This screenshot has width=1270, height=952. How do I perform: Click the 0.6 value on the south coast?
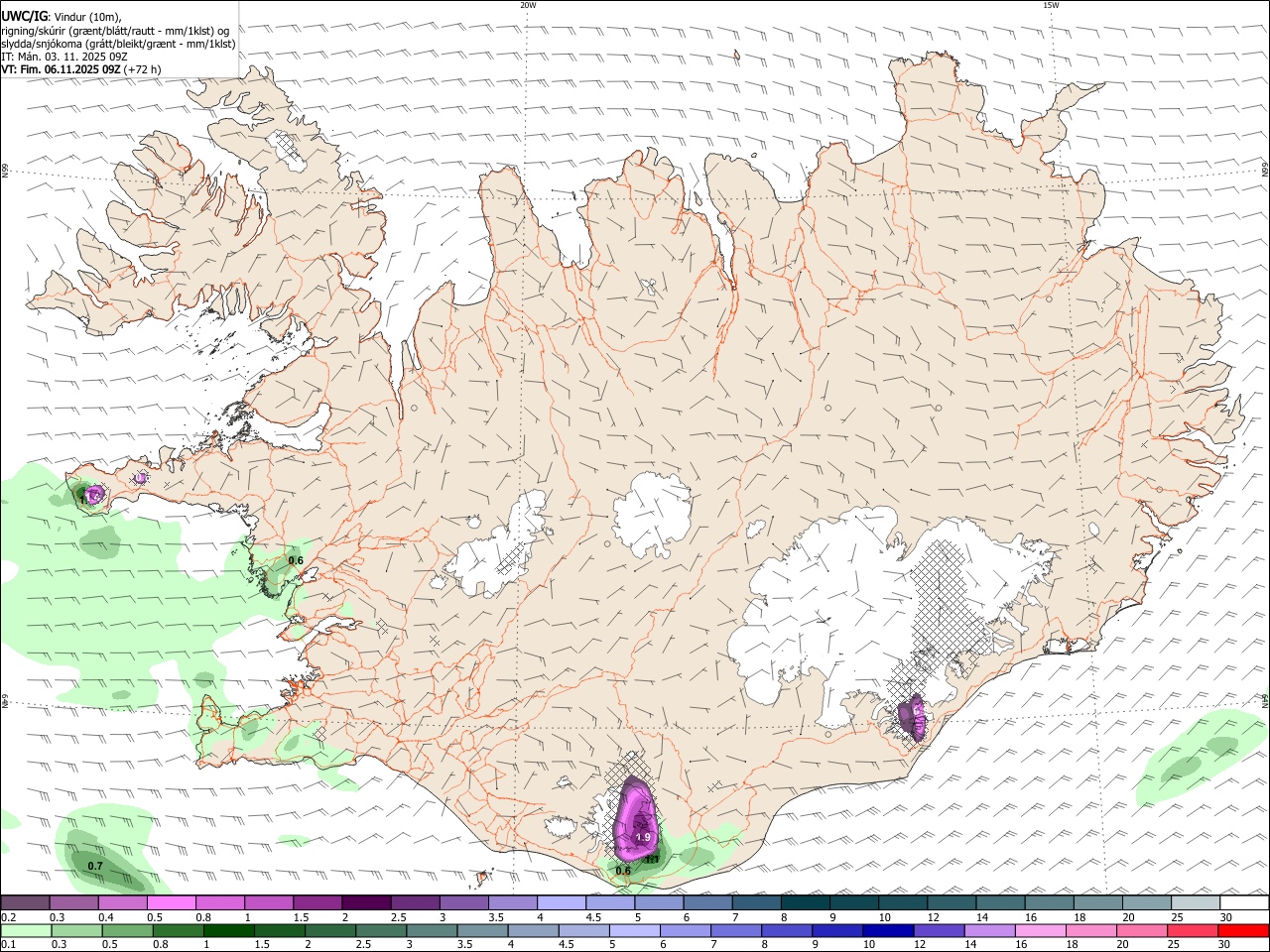click(623, 871)
